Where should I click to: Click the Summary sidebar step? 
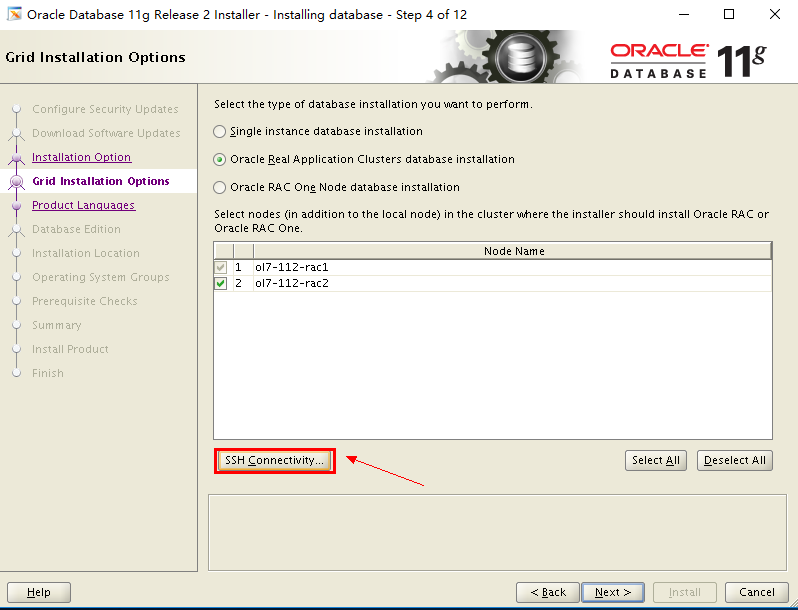(x=56, y=325)
